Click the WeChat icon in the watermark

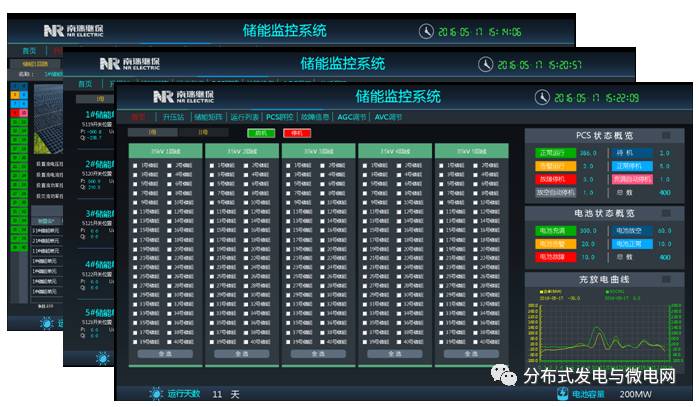[x=500, y=375]
